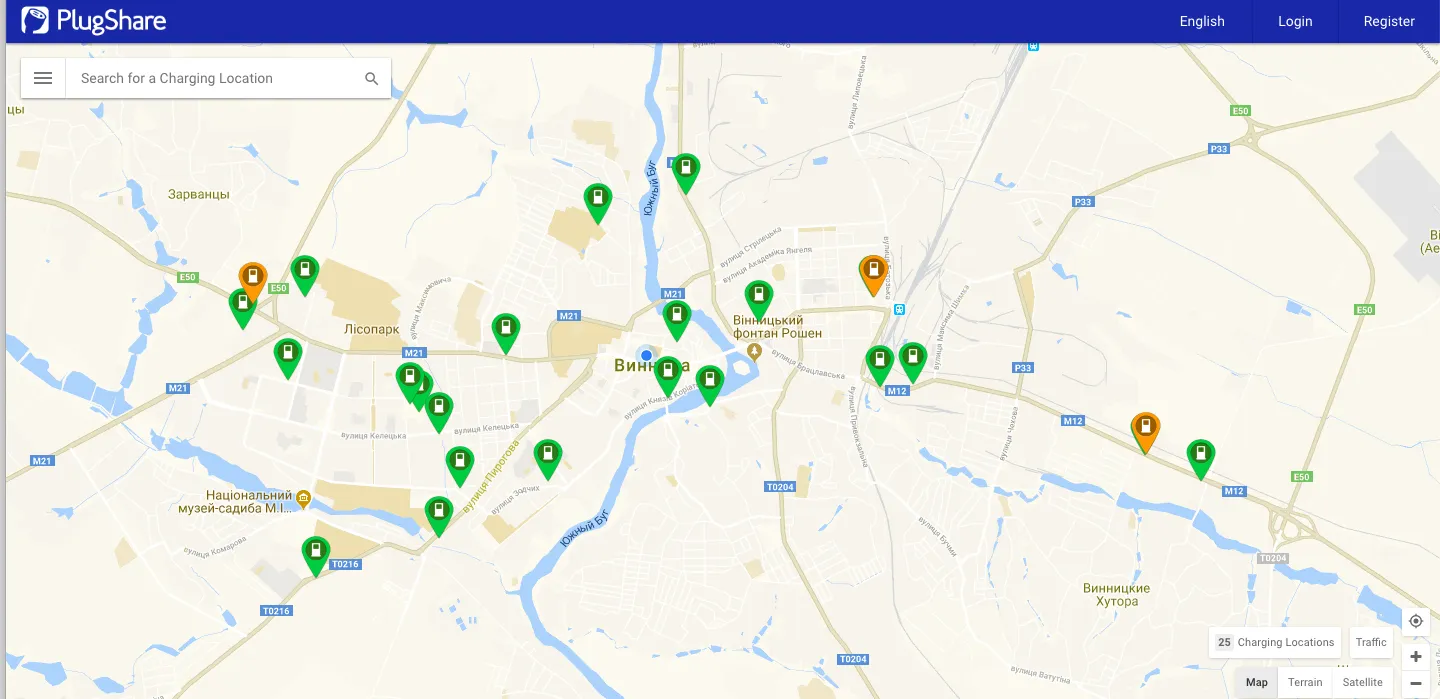This screenshot has height=699, width=1440.
Task: Select the Map view type
Action: 1257,682
